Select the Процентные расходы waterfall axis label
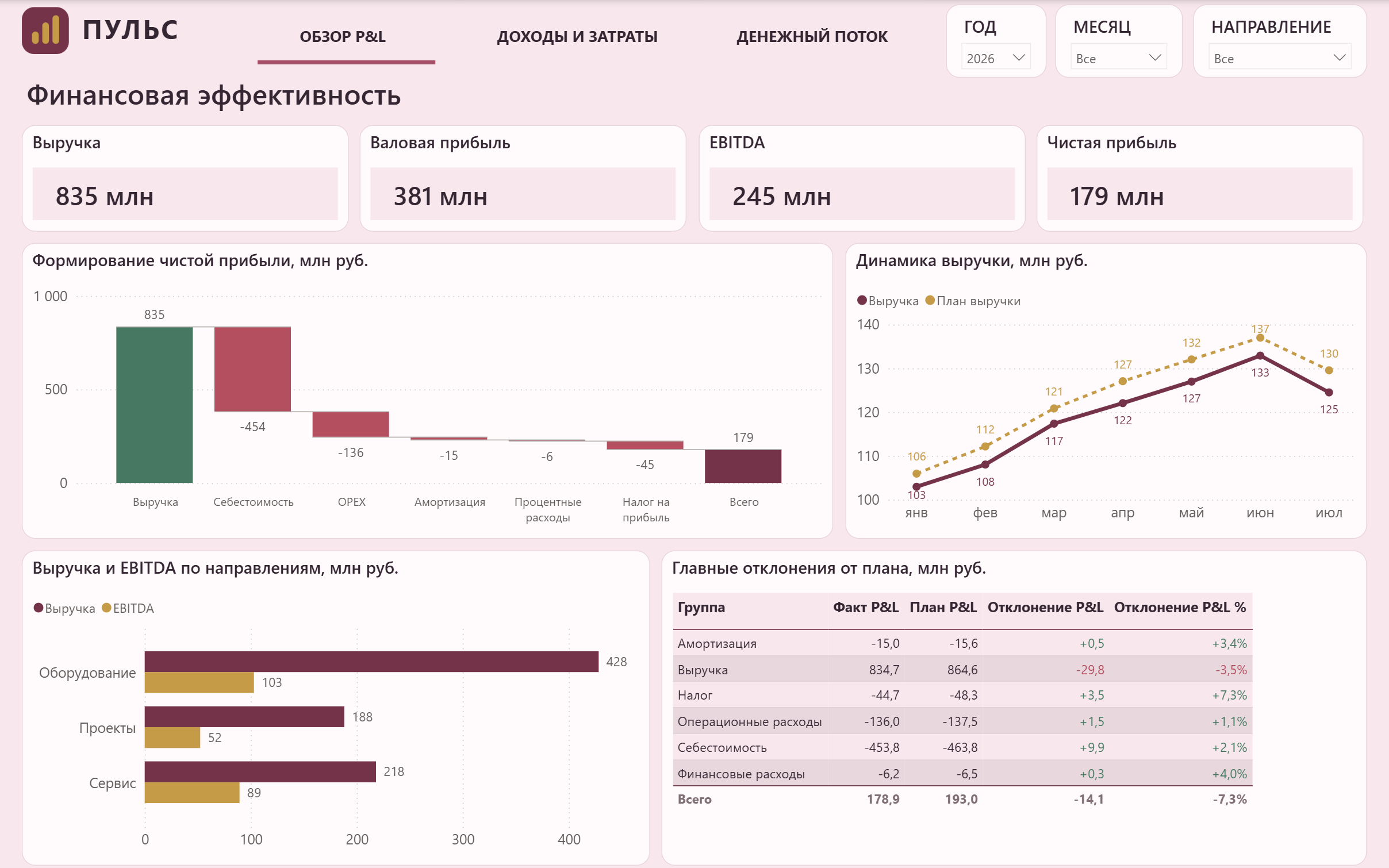The height and width of the screenshot is (868, 1389). click(x=548, y=510)
